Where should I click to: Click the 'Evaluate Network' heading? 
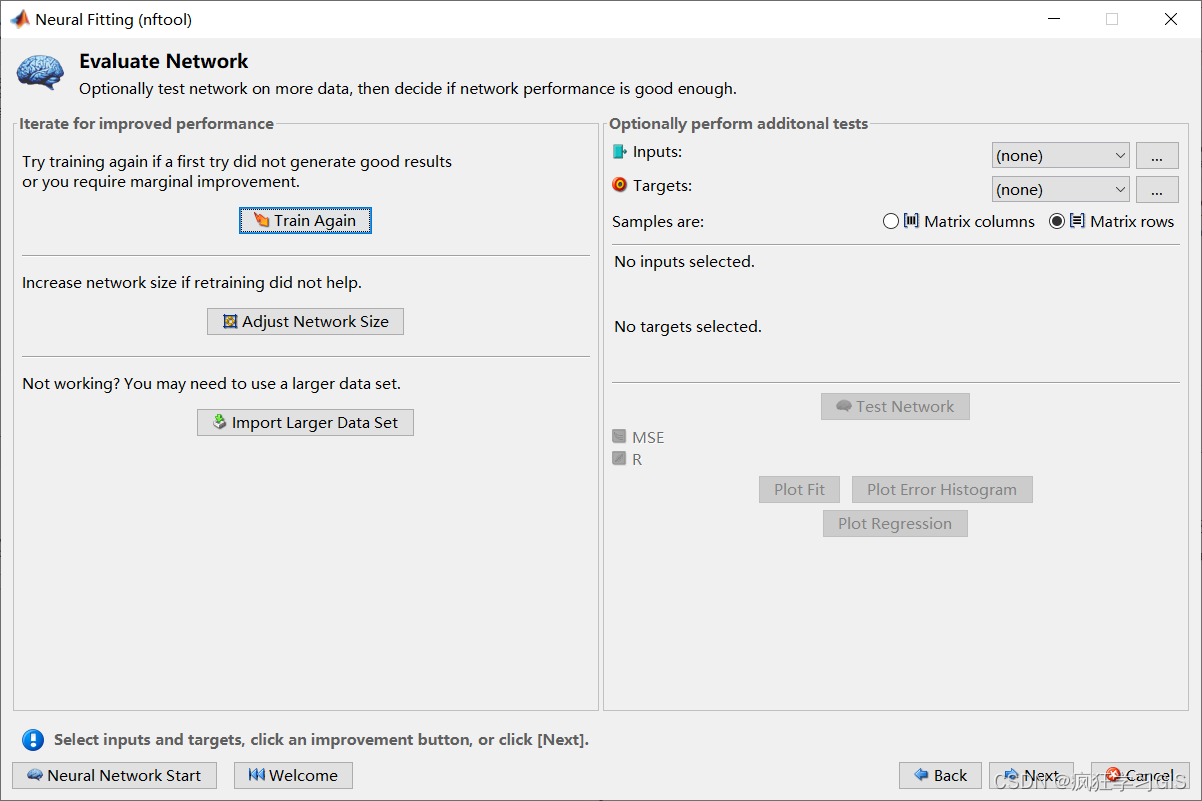click(164, 61)
